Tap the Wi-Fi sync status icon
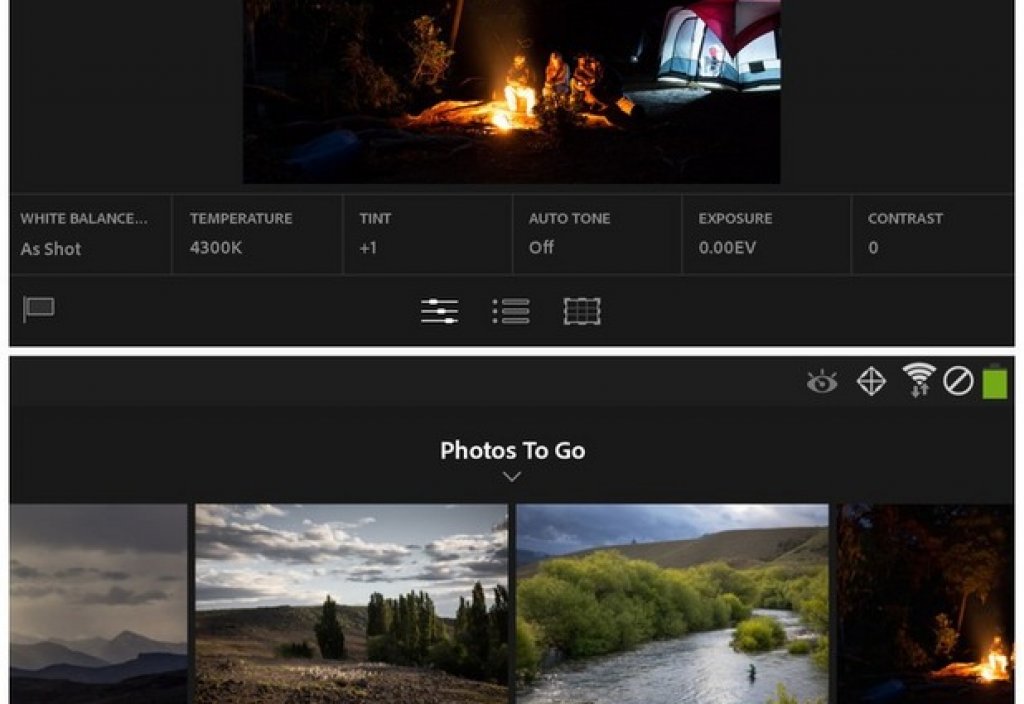This screenshot has height=704, width=1024. tap(918, 380)
